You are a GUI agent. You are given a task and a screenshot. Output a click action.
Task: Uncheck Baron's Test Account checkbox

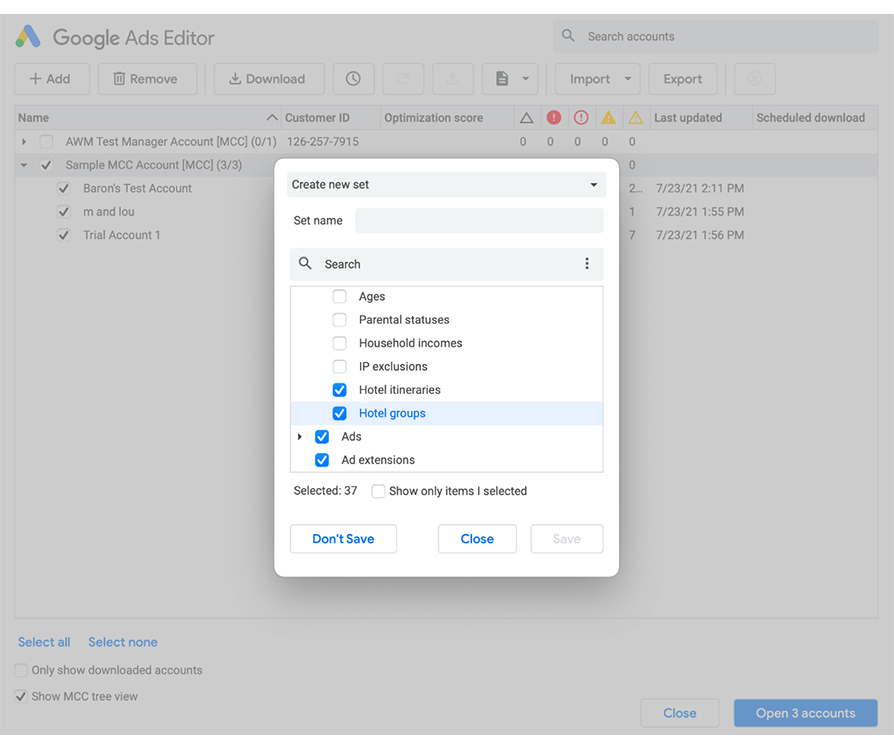[64, 188]
